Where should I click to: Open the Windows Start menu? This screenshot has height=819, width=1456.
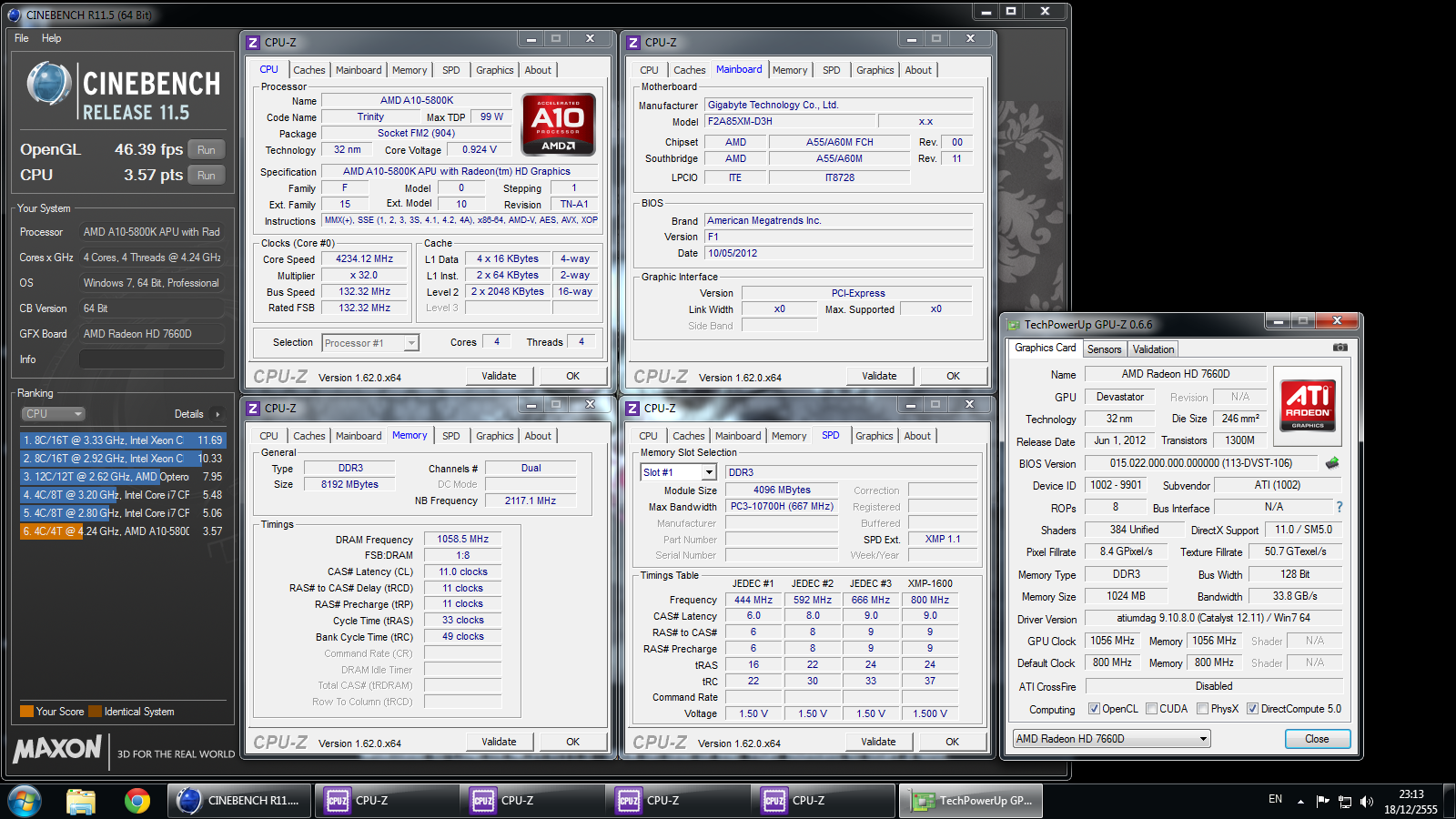tap(25, 801)
